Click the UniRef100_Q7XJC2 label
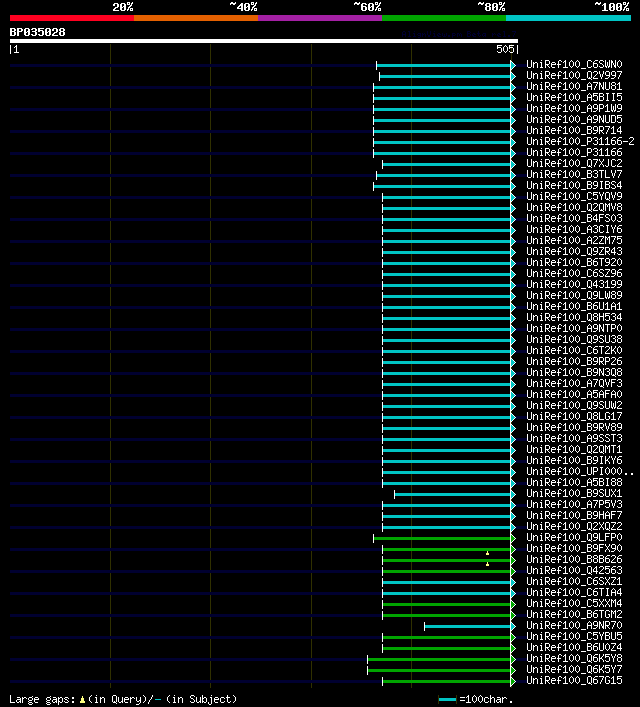This screenshot has height=707, width=640. coord(574,164)
